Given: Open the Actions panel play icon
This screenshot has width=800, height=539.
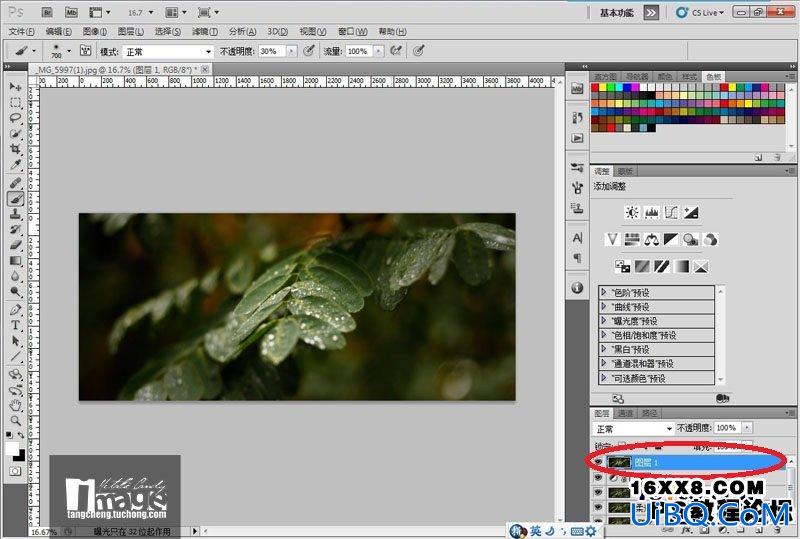Looking at the screenshot, I should coord(577,138).
